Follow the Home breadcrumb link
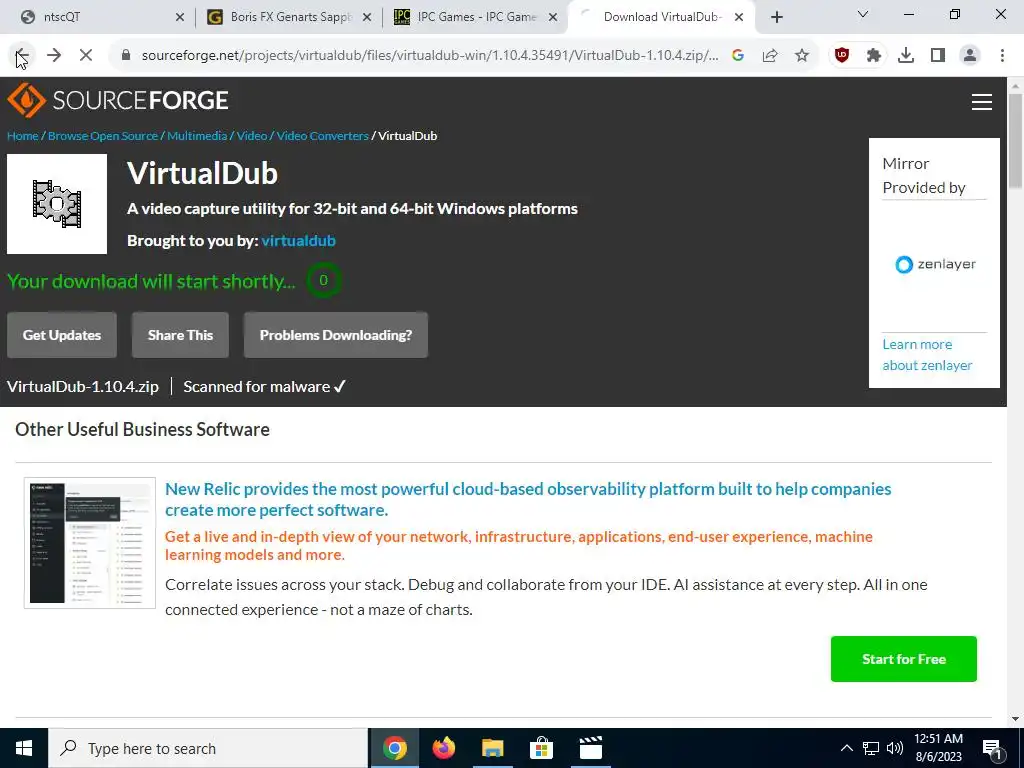 pos(22,136)
